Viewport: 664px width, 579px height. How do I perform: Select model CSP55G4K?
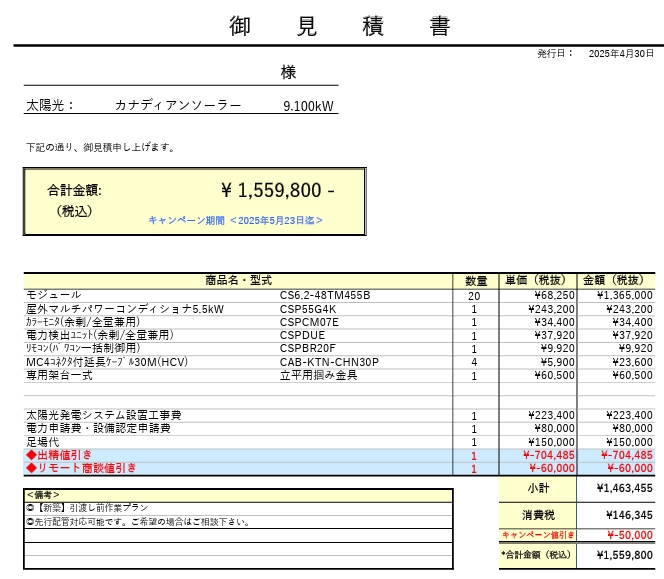click(x=308, y=309)
